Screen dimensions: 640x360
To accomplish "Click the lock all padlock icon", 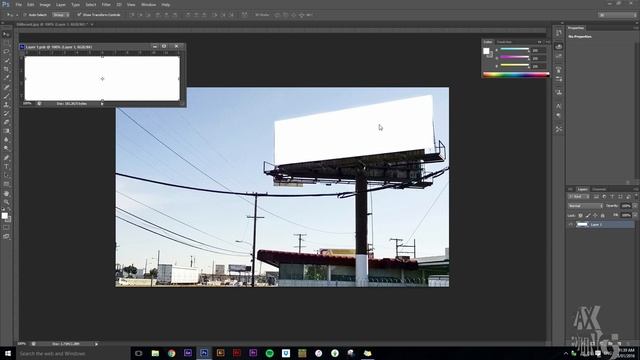I will pyautogui.click(x=602, y=215).
